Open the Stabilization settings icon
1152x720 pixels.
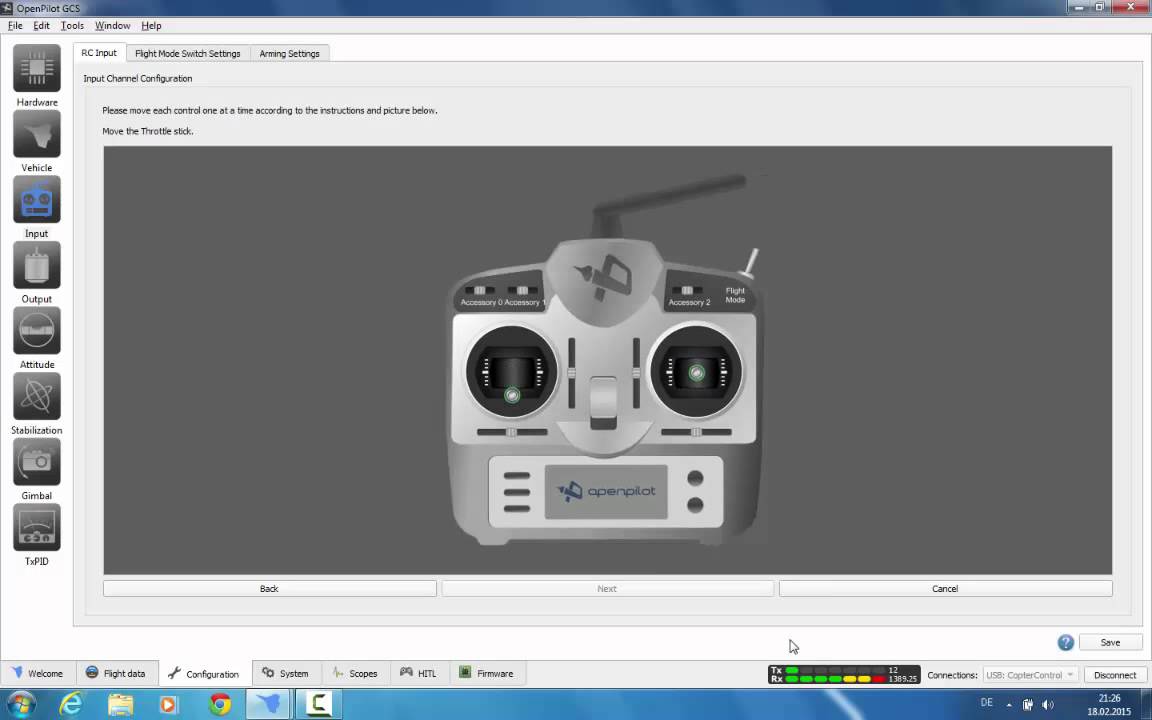click(x=37, y=396)
